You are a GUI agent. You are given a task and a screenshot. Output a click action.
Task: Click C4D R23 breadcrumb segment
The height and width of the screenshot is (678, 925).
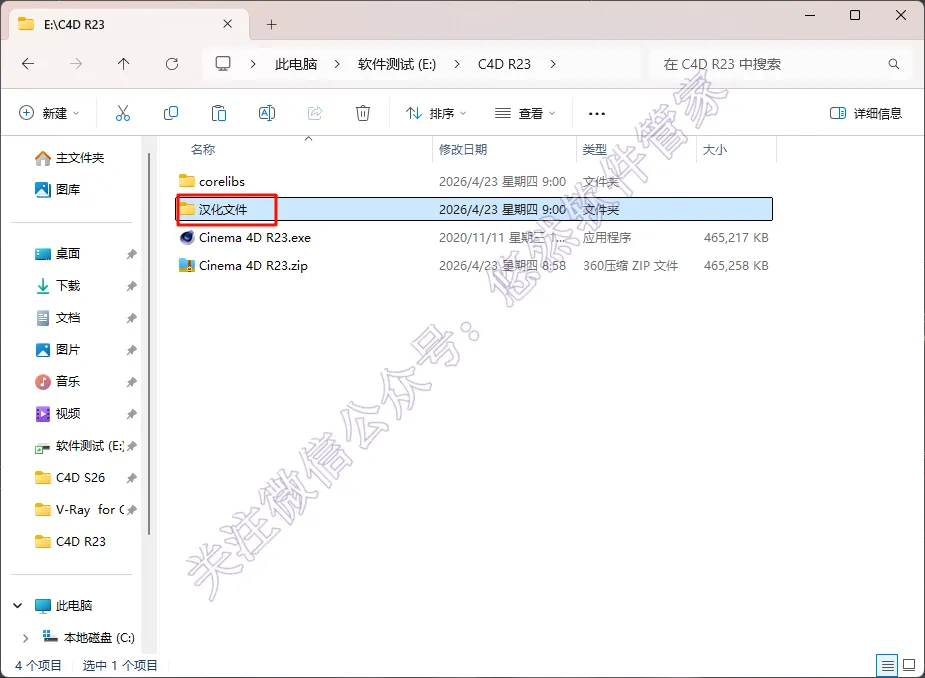coord(504,64)
